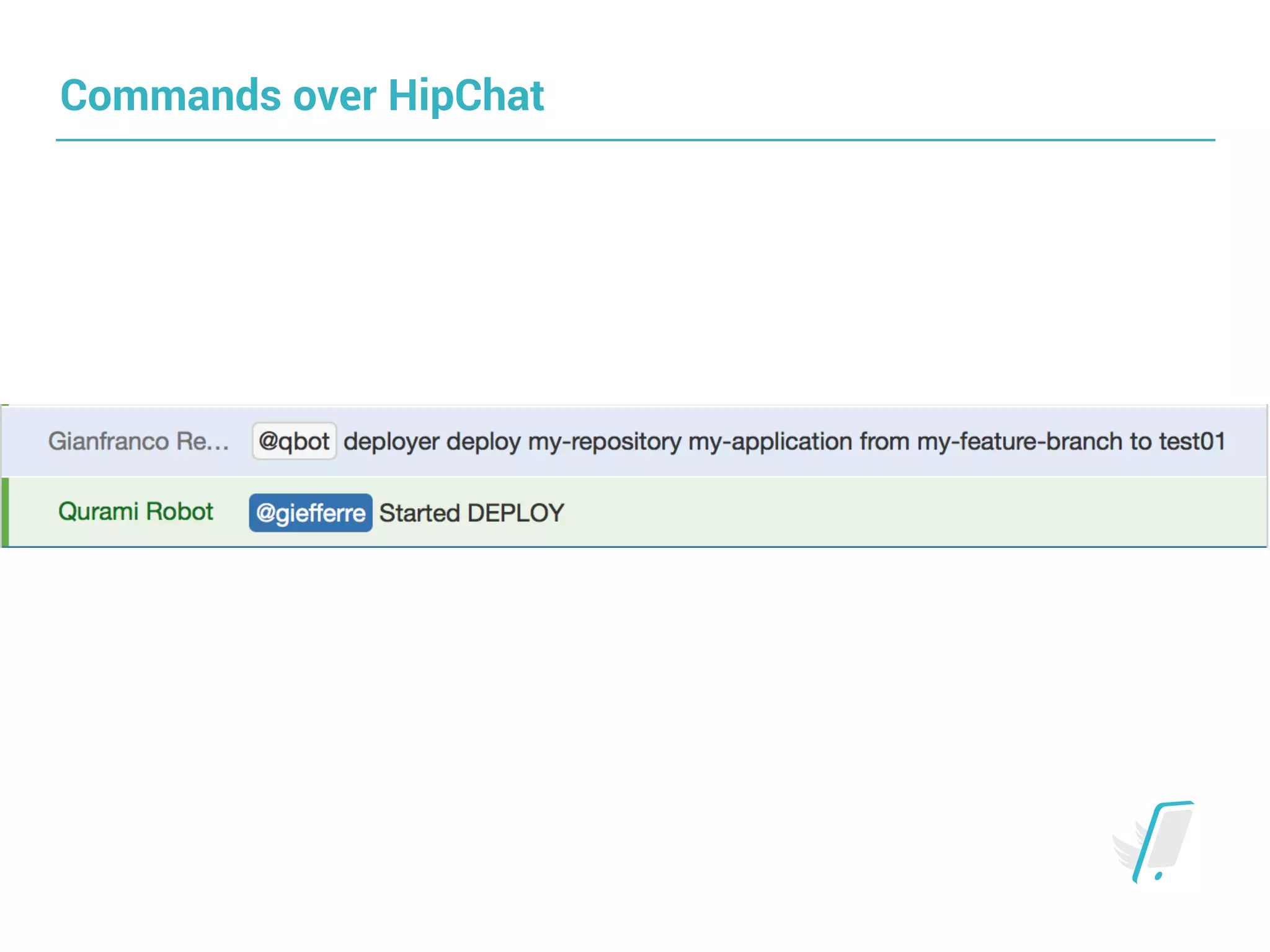Click the word 'HipChat' in the heading
The width and height of the screenshot is (1270, 952).
466,95
